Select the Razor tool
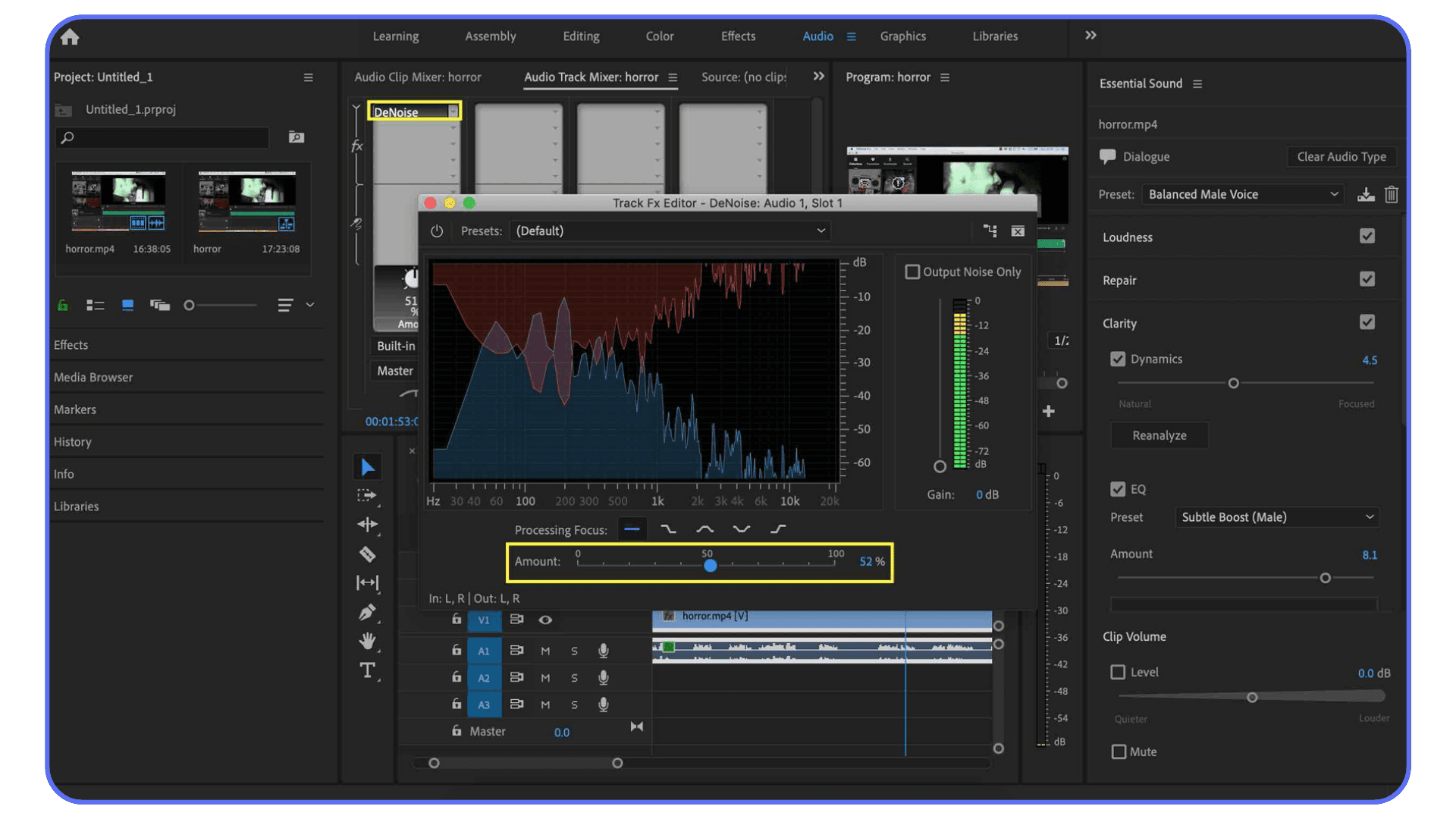1456x819 pixels. point(368,554)
